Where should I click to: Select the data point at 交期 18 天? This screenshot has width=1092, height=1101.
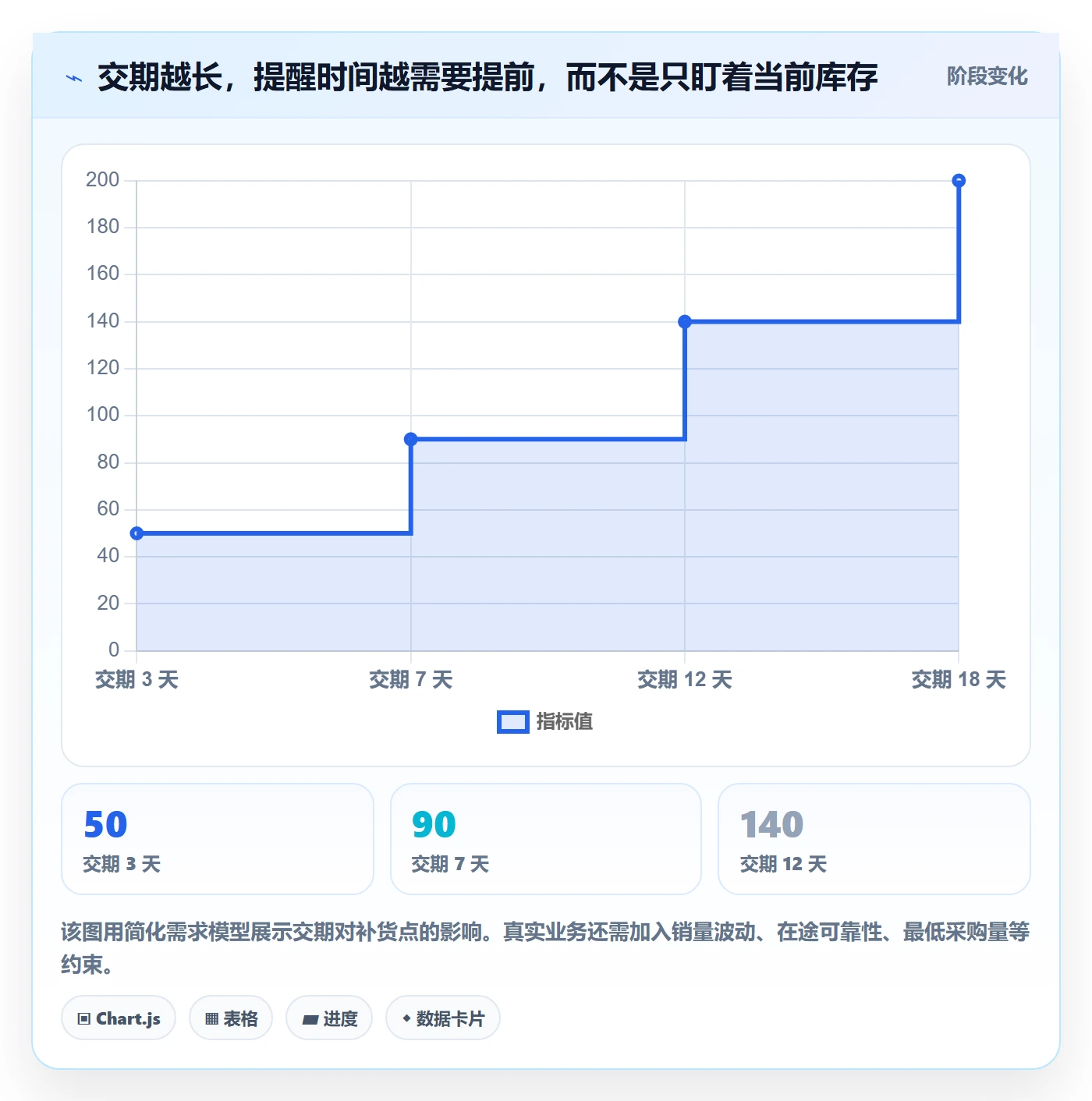959,181
